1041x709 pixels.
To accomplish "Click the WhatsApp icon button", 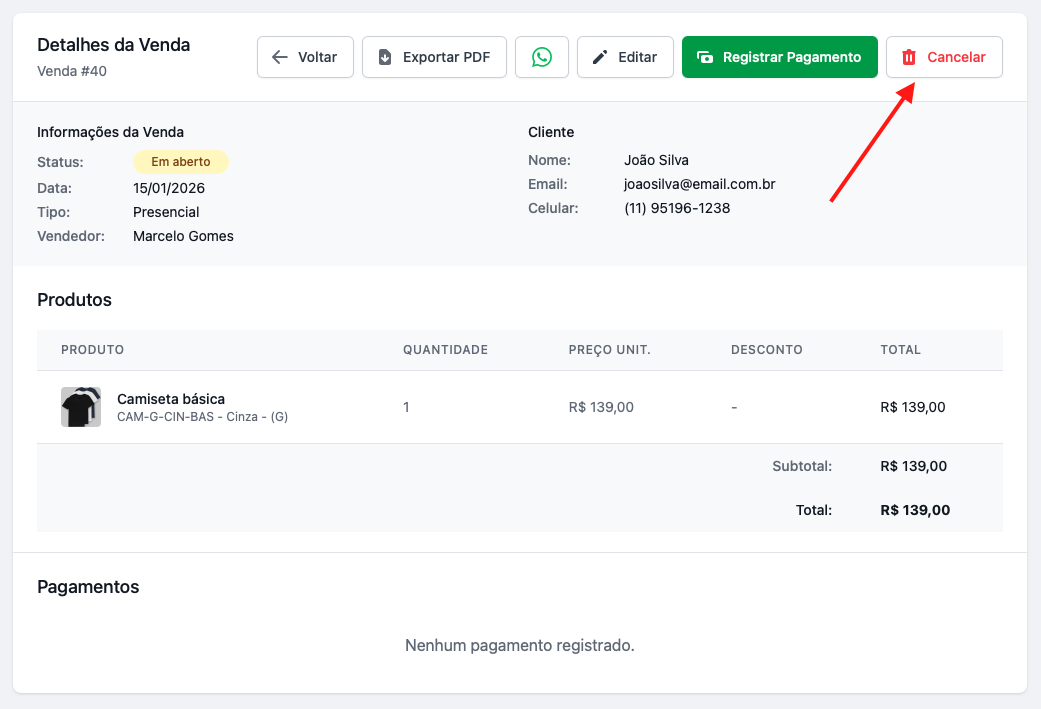I will tap(542, 57).
